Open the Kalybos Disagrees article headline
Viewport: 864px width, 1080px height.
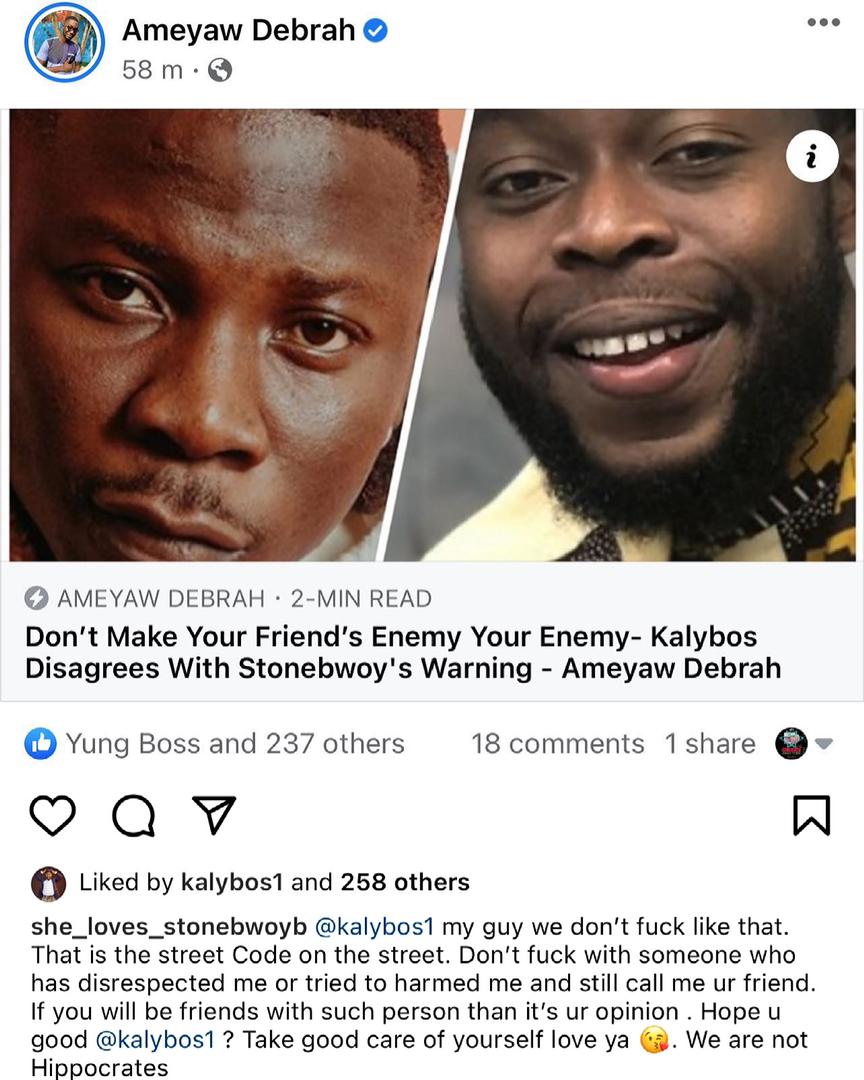[x=404, y=652]
